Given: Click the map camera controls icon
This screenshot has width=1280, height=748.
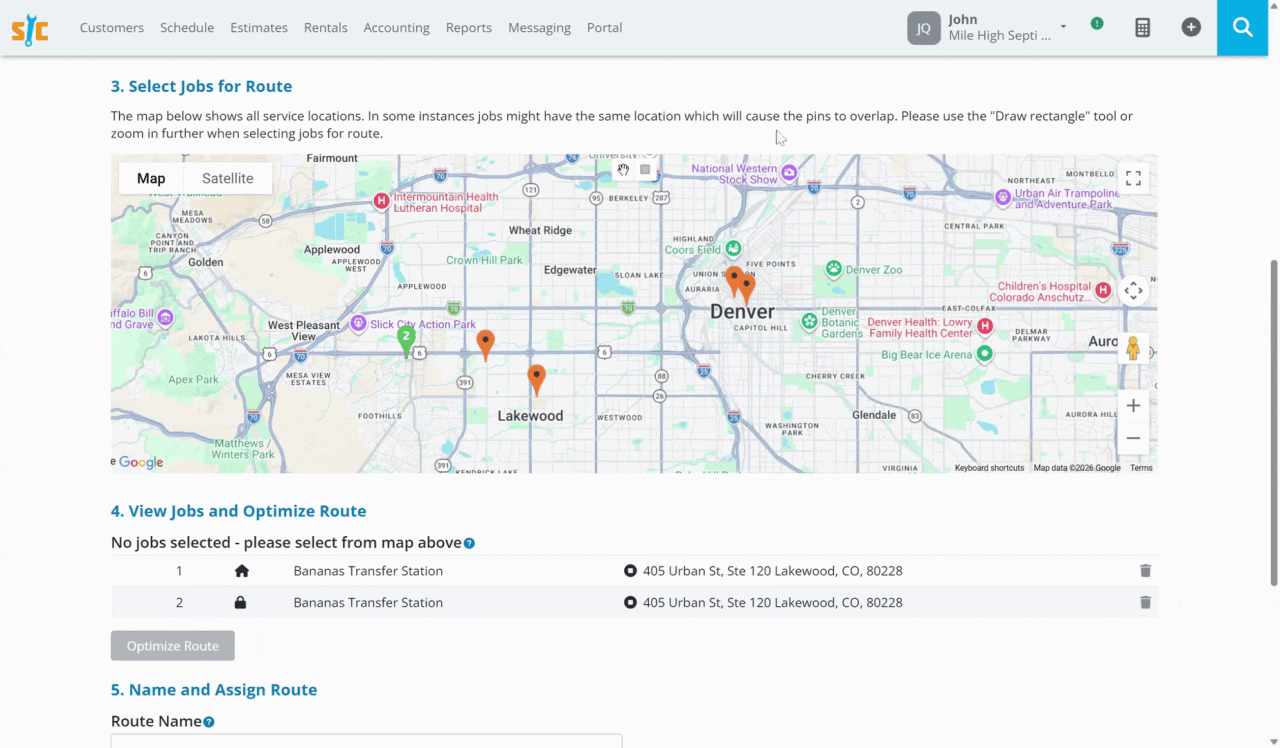Looking at the screenshot, I should click(x=1133, y=291).
